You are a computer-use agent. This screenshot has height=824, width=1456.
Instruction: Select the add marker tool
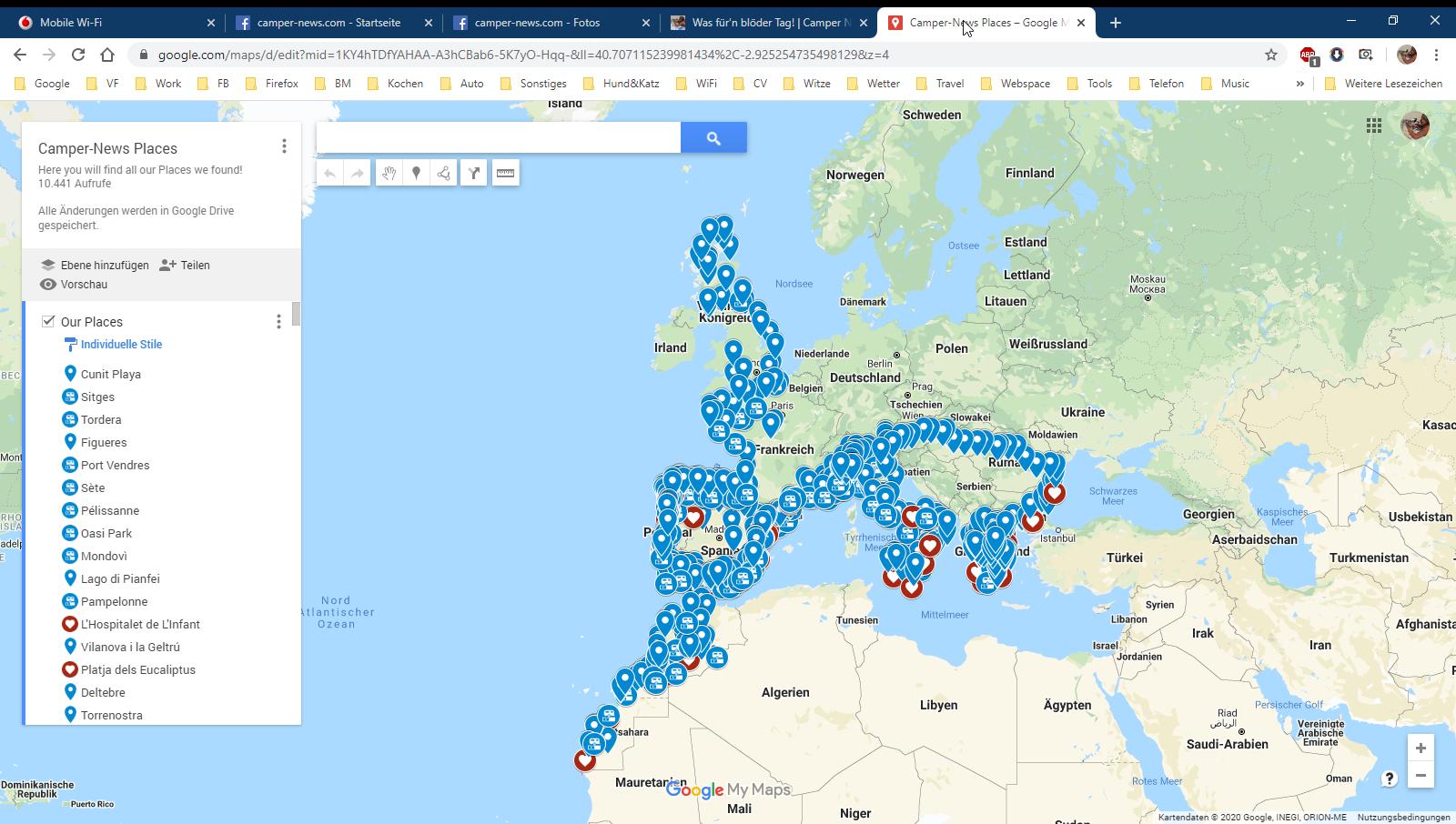pyautogui.click(x=416, y=173)
